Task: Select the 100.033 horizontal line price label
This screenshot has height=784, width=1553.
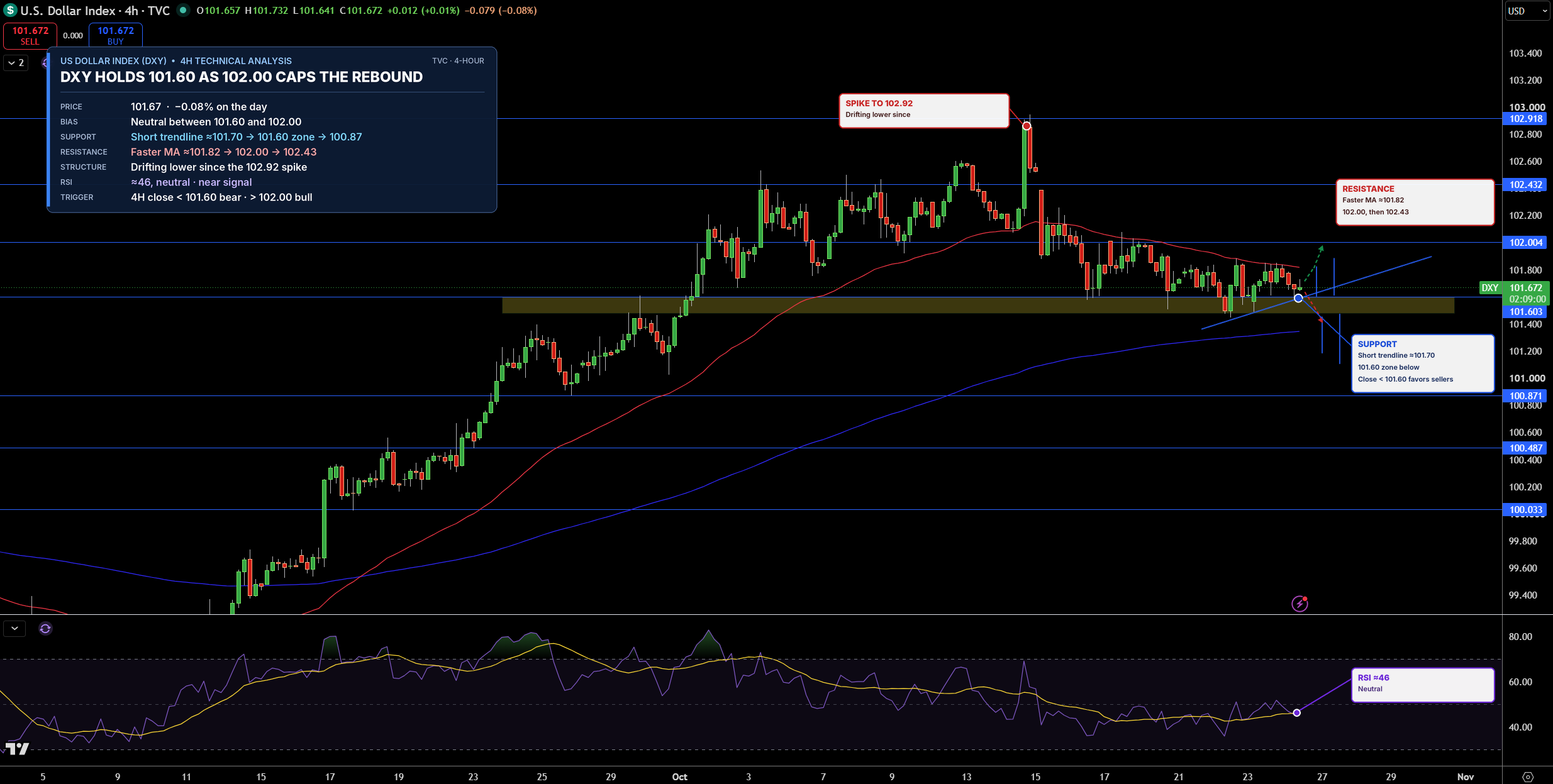Action: 1526,510
